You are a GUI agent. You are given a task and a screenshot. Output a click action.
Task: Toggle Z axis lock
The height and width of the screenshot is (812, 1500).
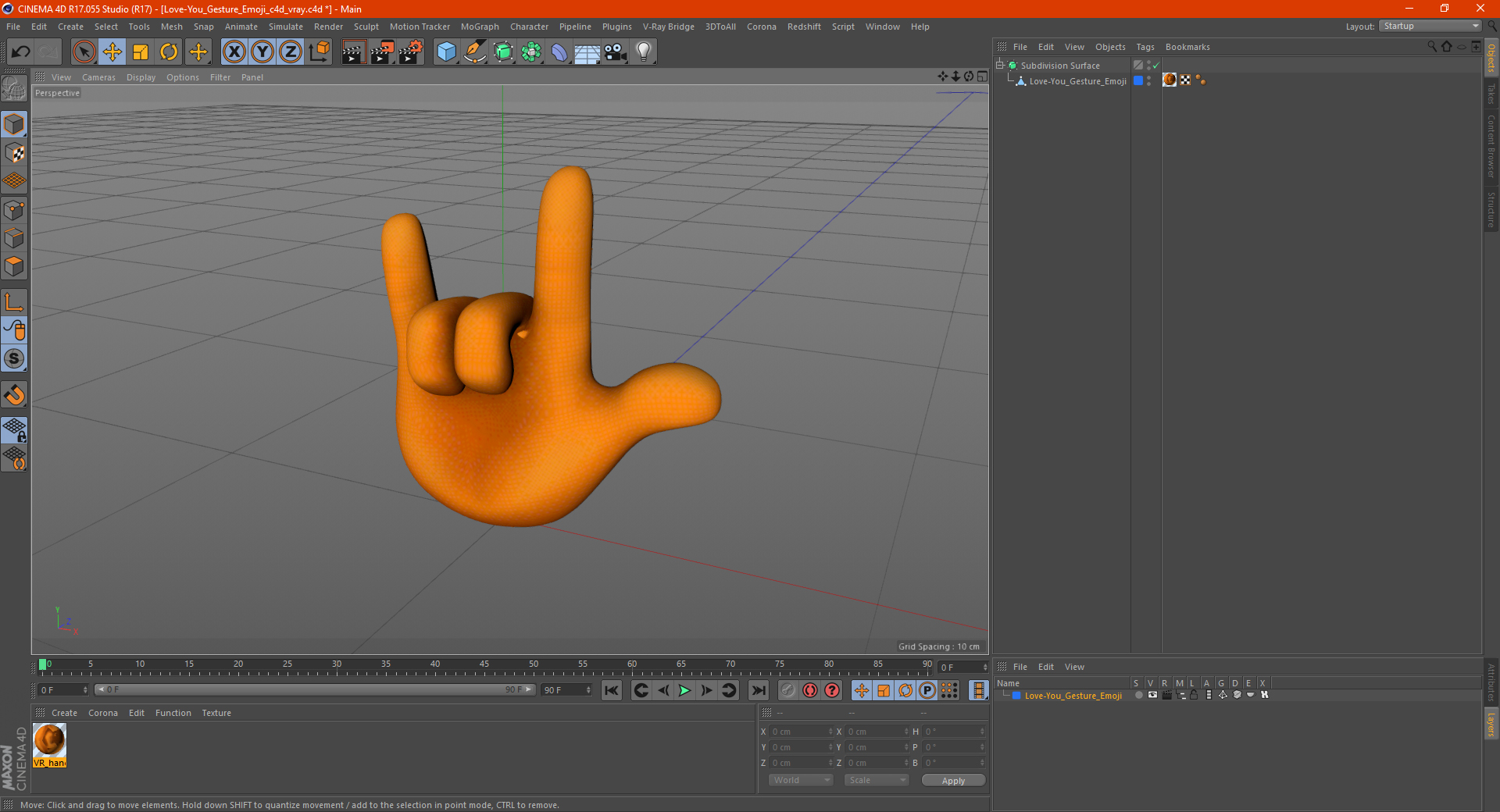[291, 52]
